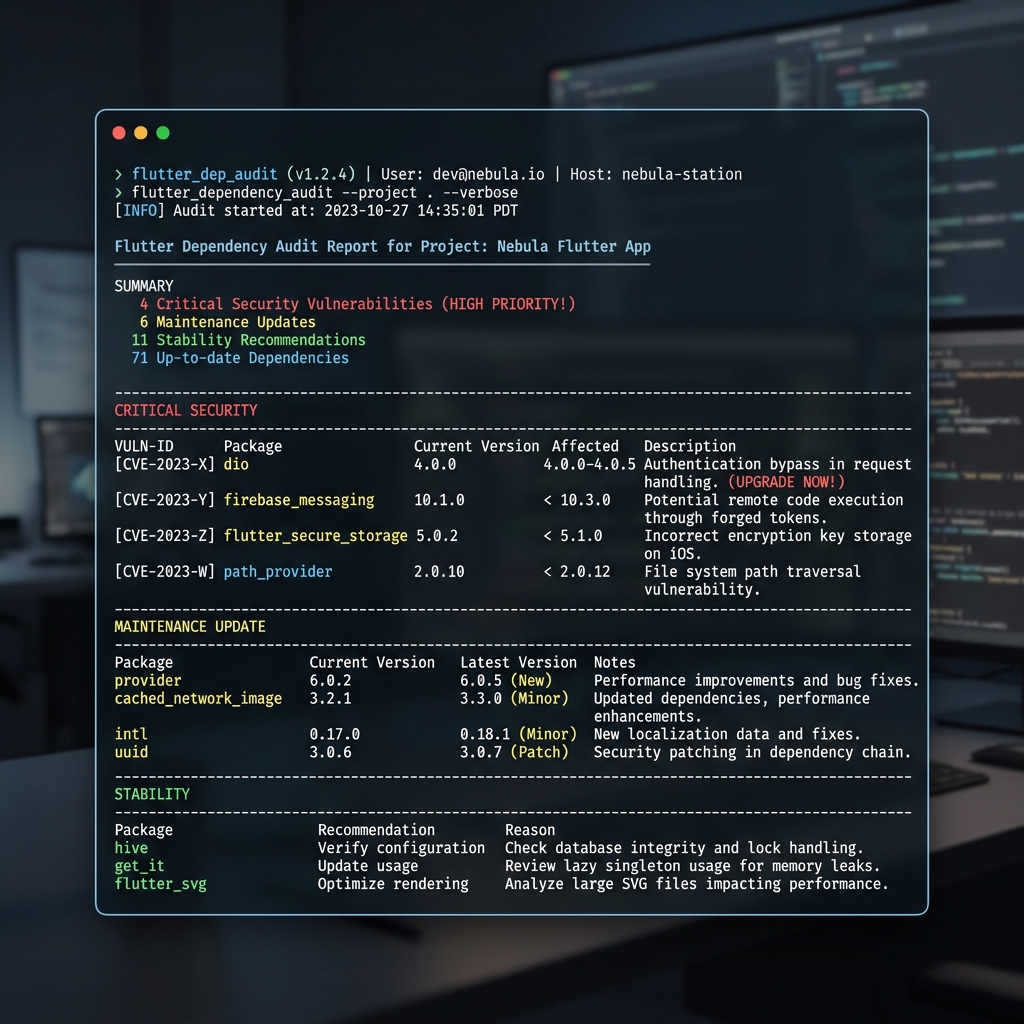Click the intl package name
This screenshot has height=1024, width=1024.
[x=131, y=735]
